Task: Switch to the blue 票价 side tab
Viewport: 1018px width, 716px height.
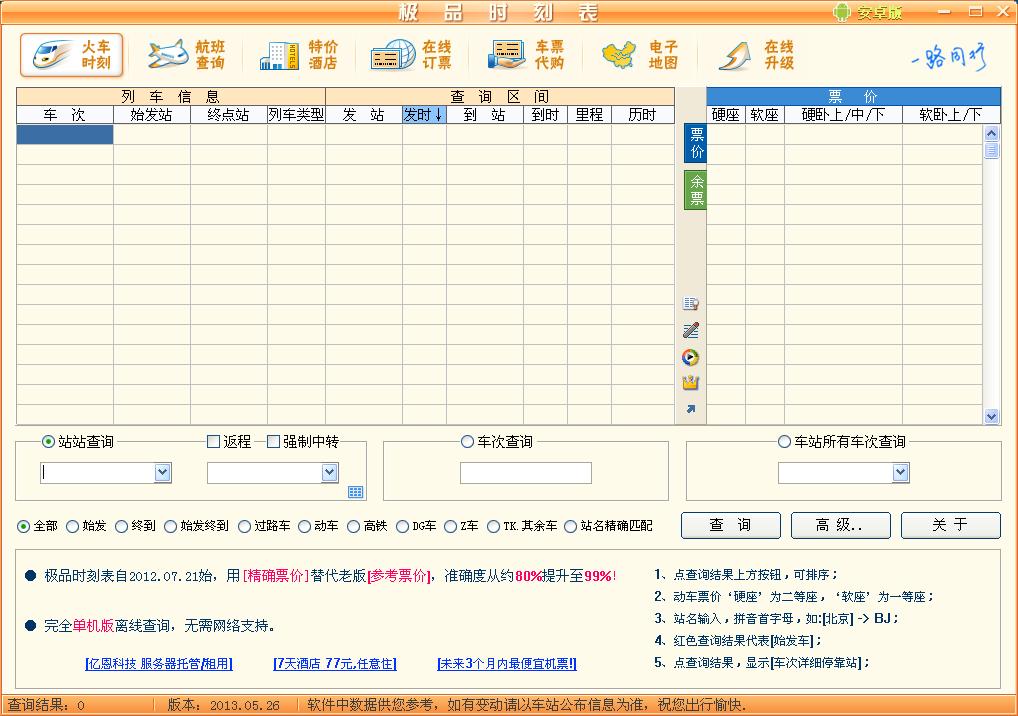Action: (x=696, y=143)
